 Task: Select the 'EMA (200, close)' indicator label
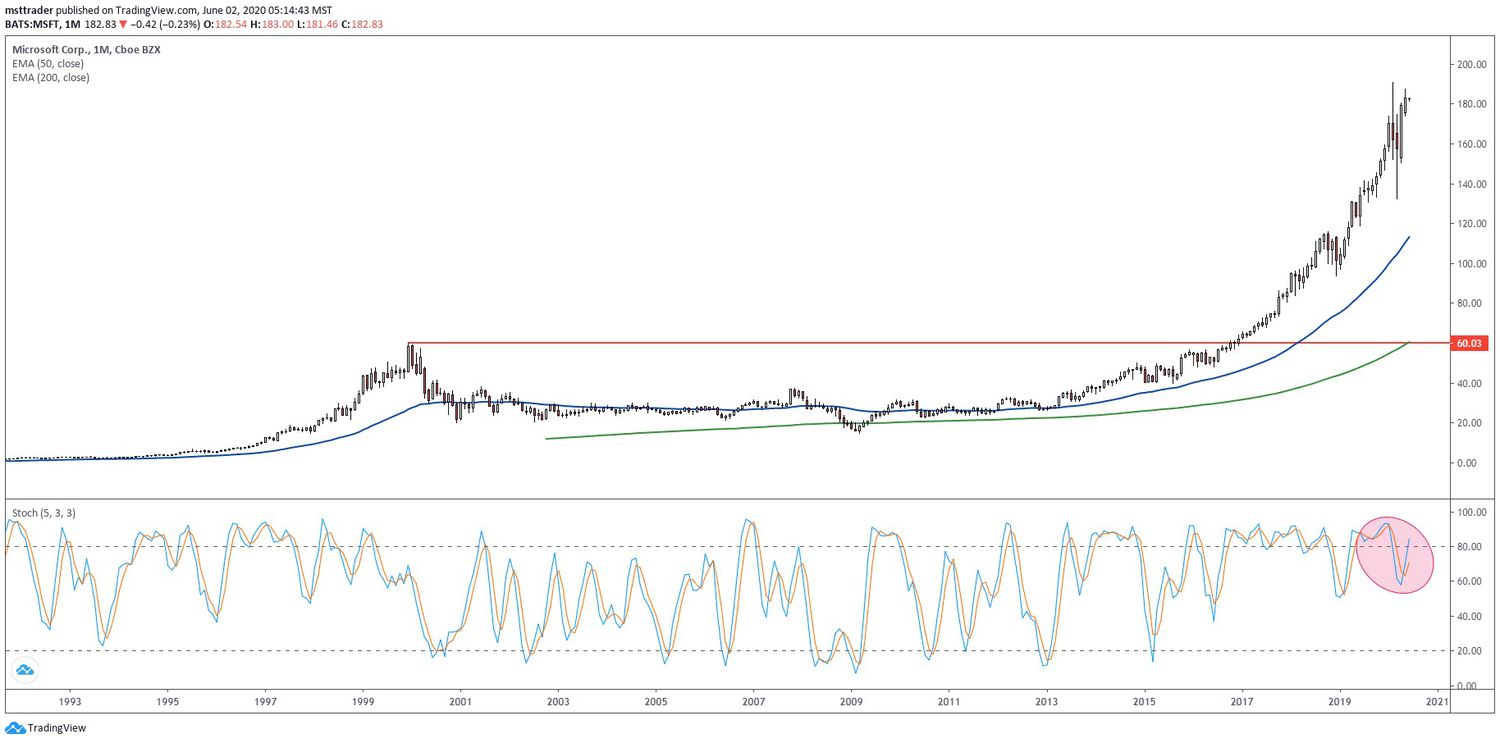coord(51,77)
